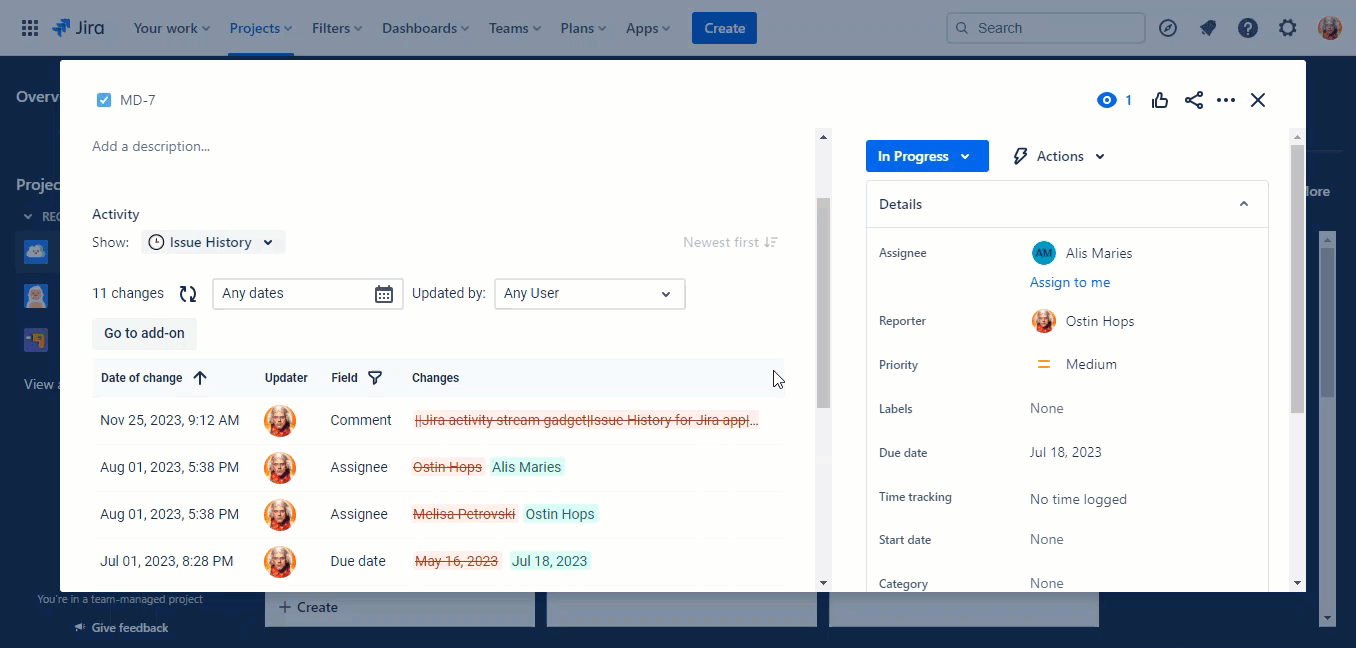Click the Melisa Petrovski struck-through value
Image resolution: width=1356 pixels, height=648 pixels.
tap(464, 514)
